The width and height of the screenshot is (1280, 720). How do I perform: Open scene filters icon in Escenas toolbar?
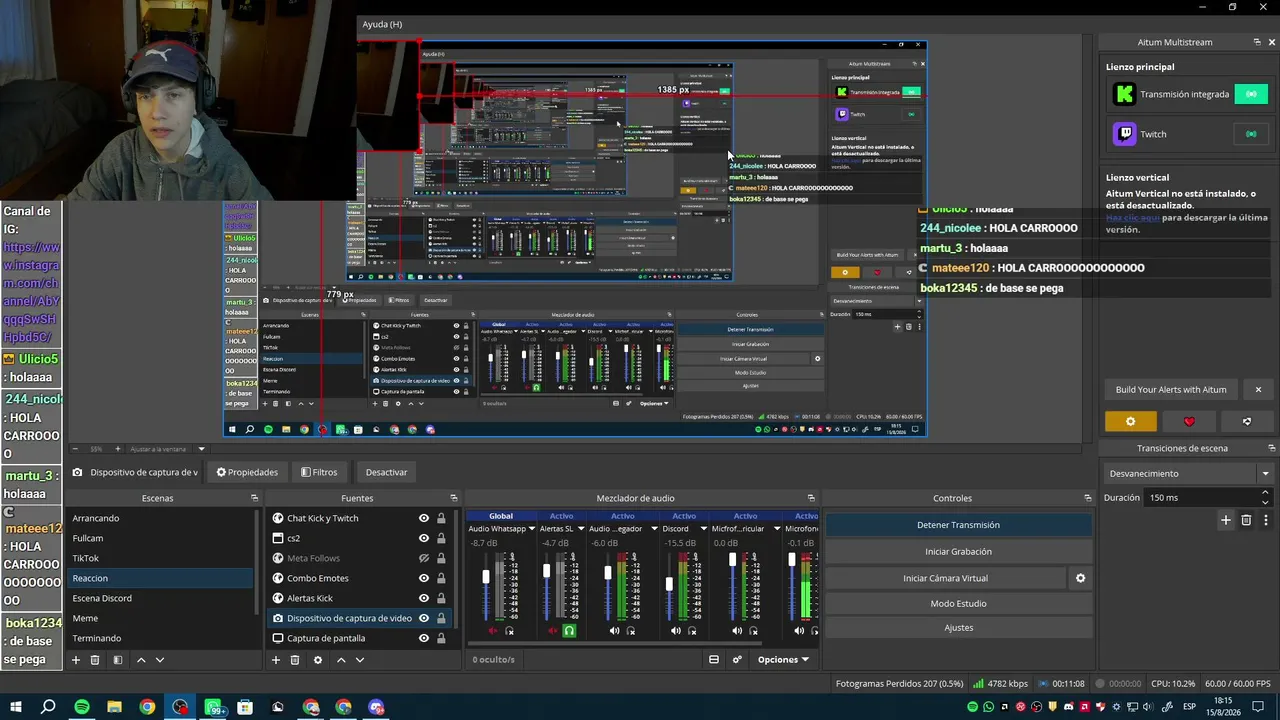117,660
